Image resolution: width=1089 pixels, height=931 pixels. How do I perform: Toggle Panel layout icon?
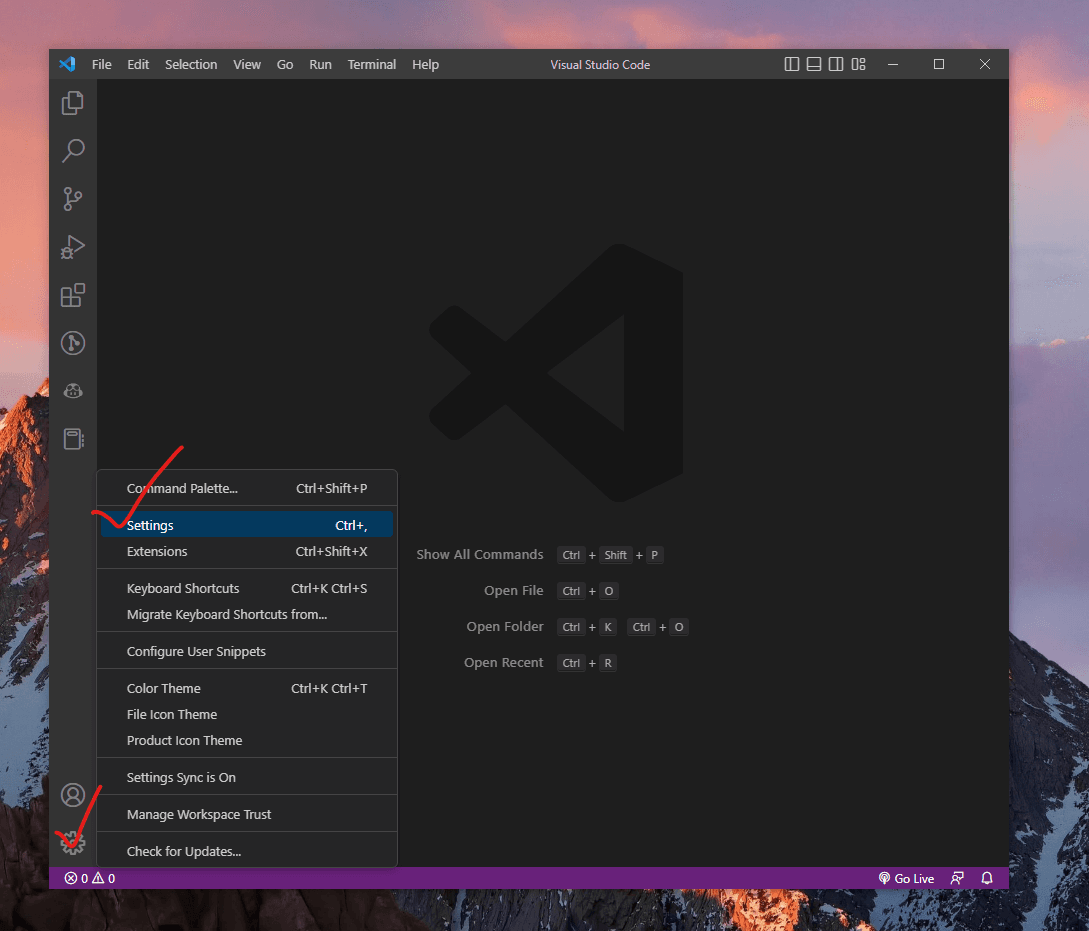coord(814,65)
